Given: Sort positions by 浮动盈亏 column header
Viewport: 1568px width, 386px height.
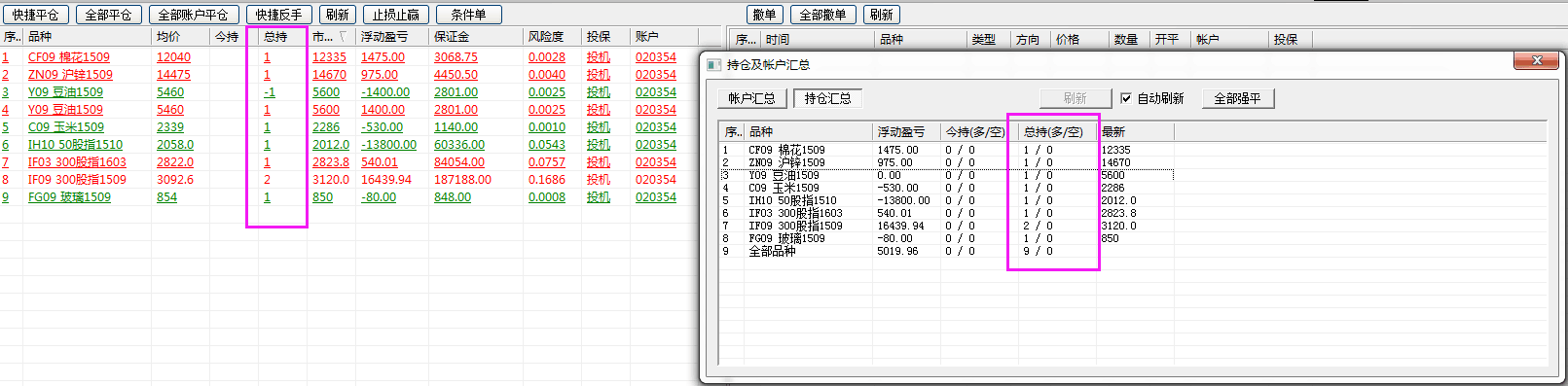Looking at the screenshot, I should click(393, 36).
